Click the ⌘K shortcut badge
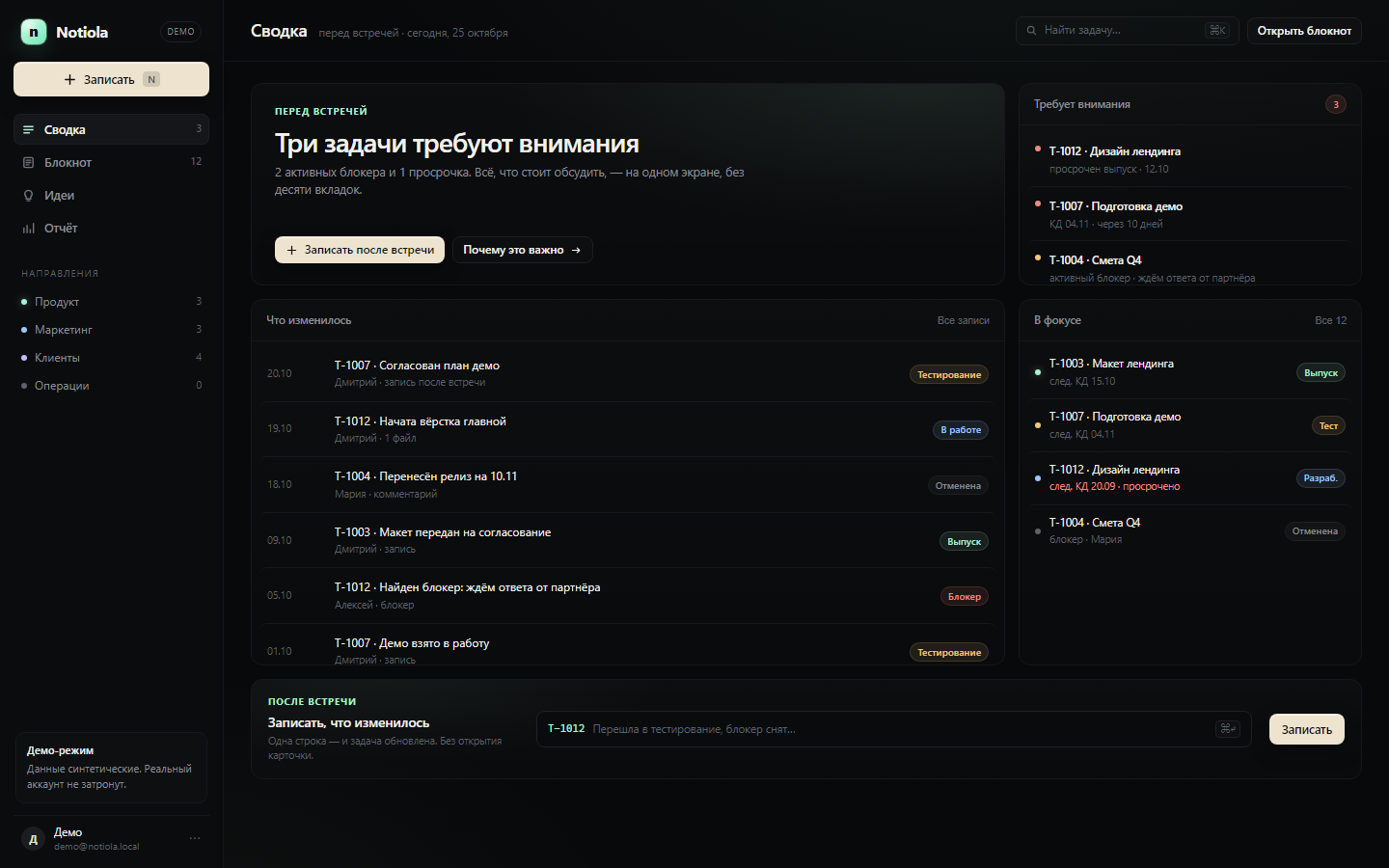 1217,31
